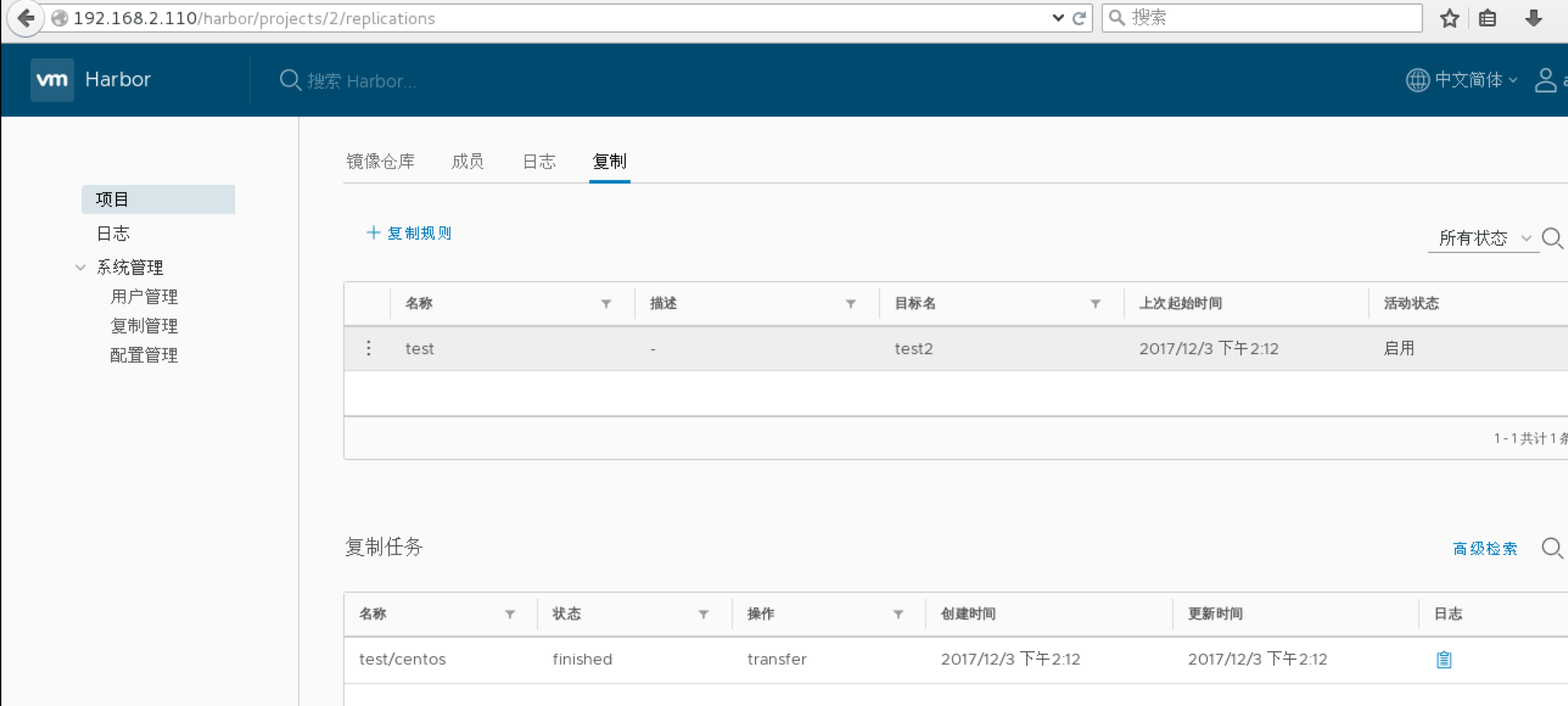Click the browser back arrow button
The height and width of the screenshot is (706, 1568).
(x=26, y=18)
